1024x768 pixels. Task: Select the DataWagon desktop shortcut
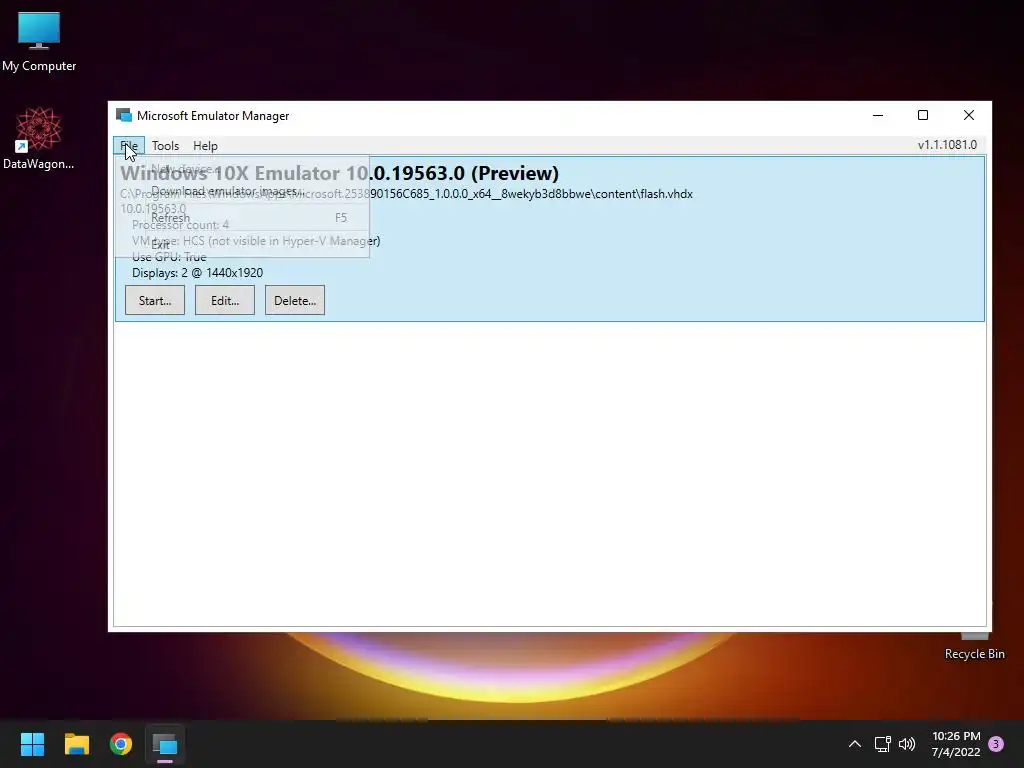39,138
